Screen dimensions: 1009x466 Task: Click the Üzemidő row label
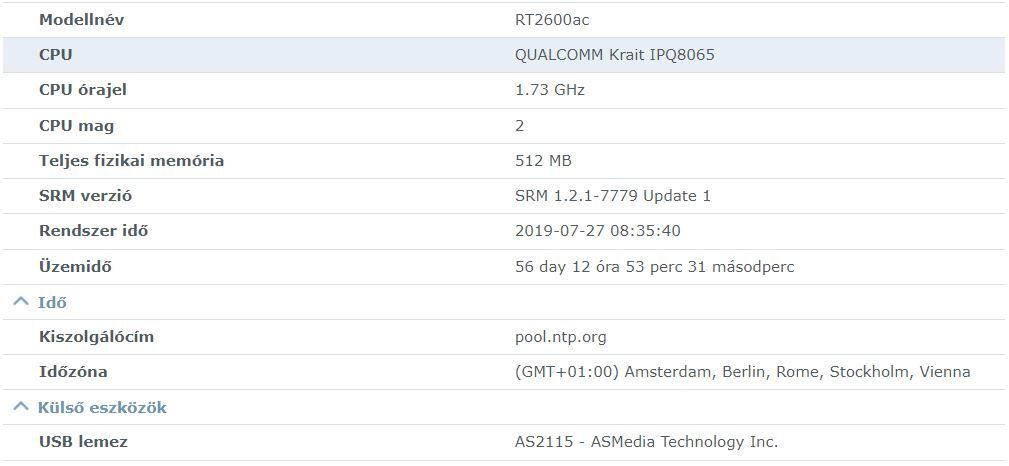(x=75, y=267)
